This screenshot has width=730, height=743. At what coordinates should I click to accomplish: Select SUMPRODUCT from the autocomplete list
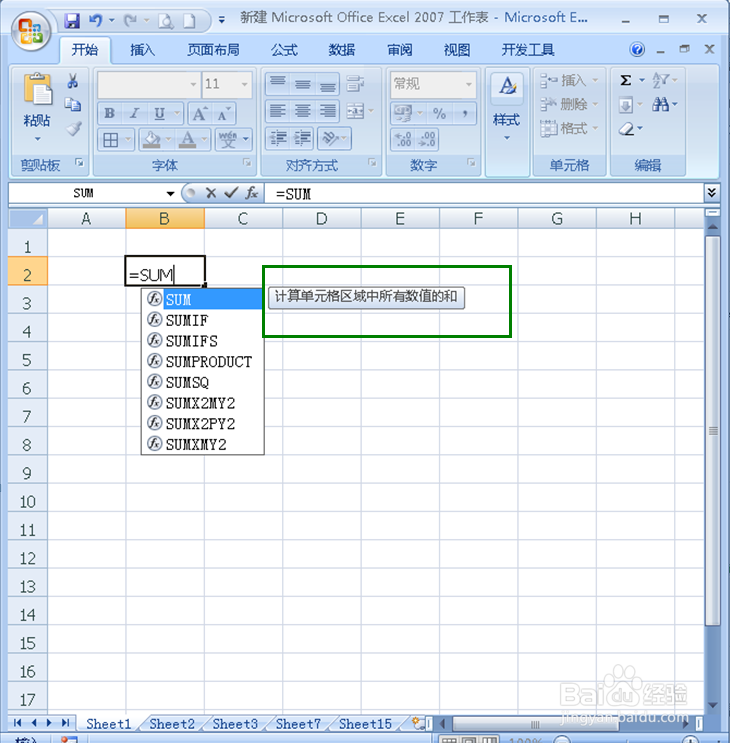tap(203, 362)
